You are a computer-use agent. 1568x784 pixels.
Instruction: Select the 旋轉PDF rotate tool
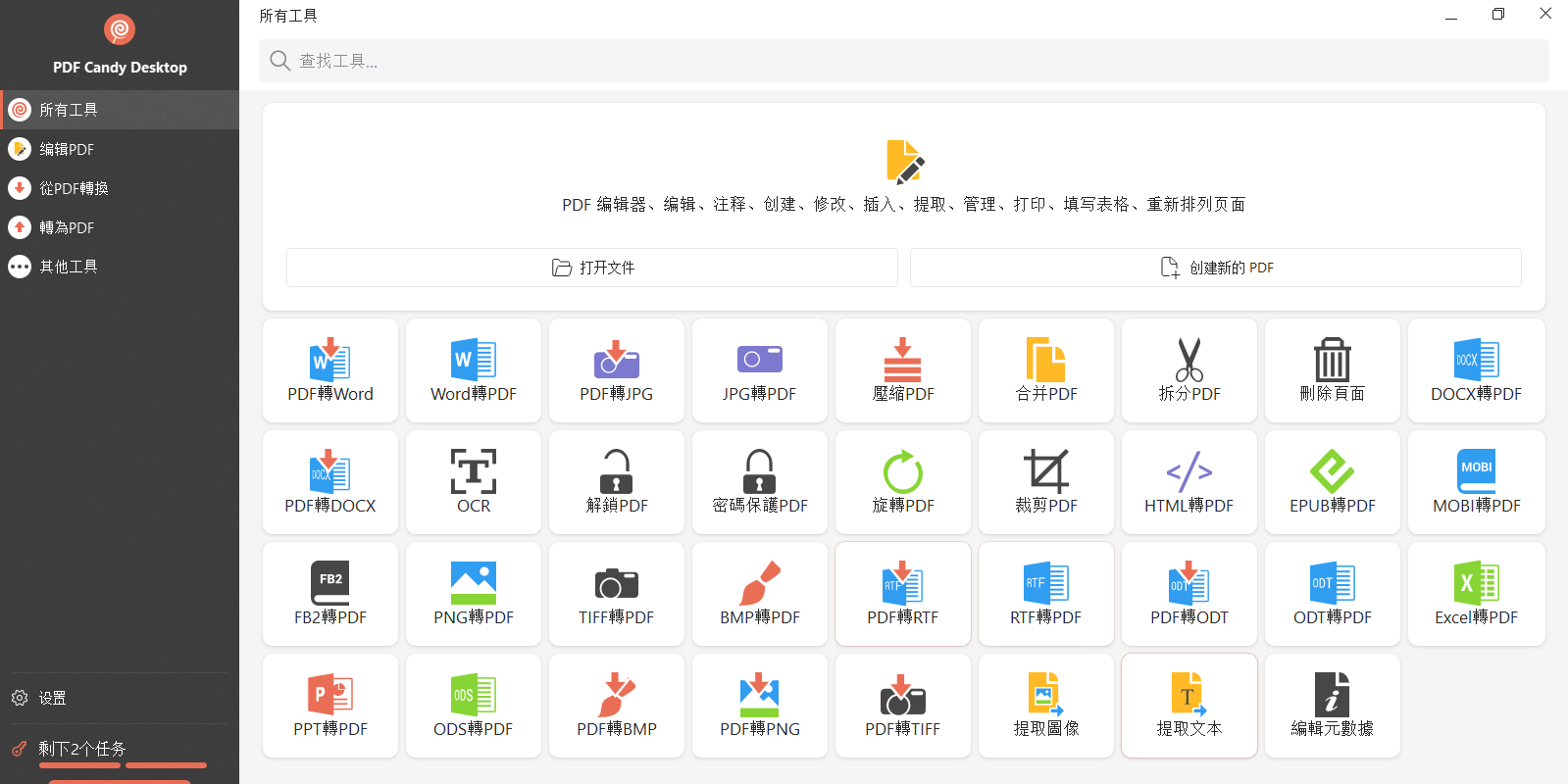tap(902, 482)
